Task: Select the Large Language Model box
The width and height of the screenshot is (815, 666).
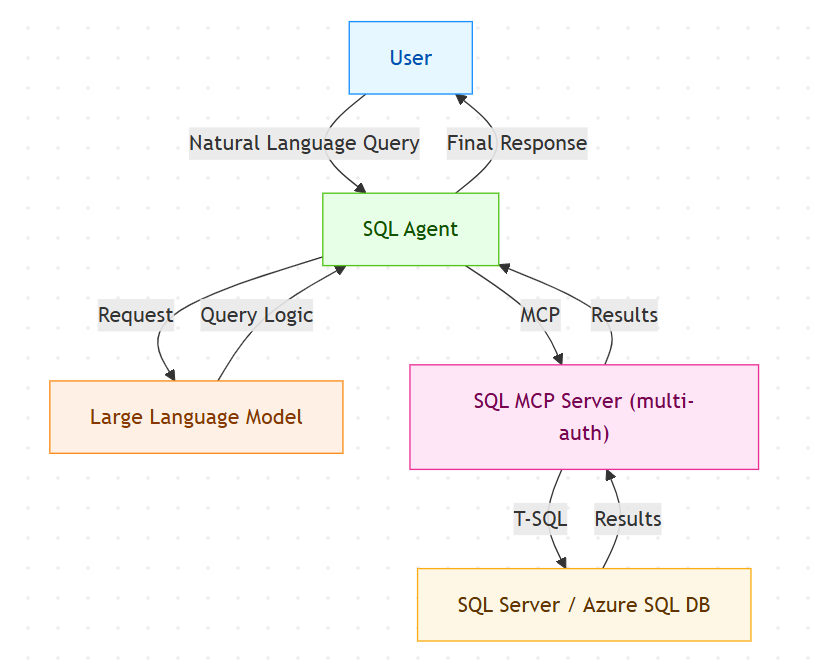Action: click(196, 417)
